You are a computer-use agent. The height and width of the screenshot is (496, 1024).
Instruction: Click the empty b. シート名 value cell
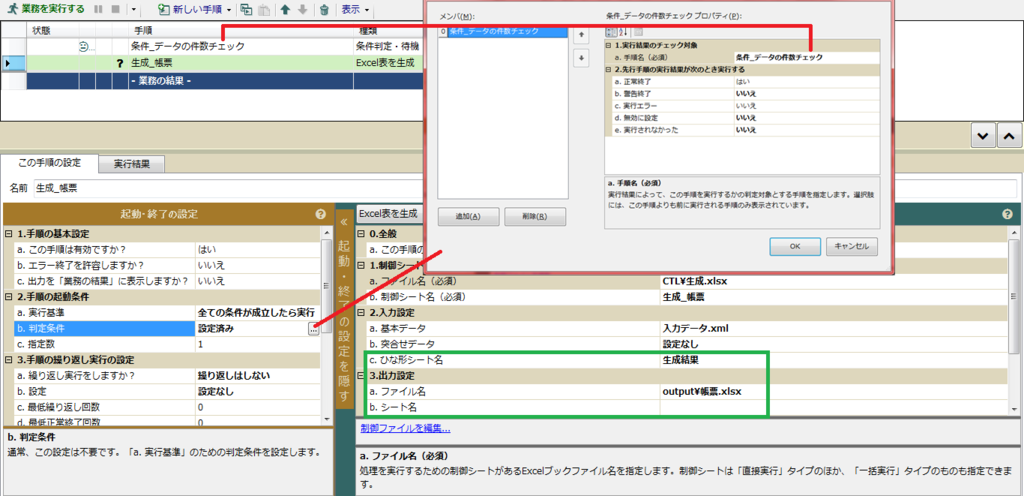834,407
